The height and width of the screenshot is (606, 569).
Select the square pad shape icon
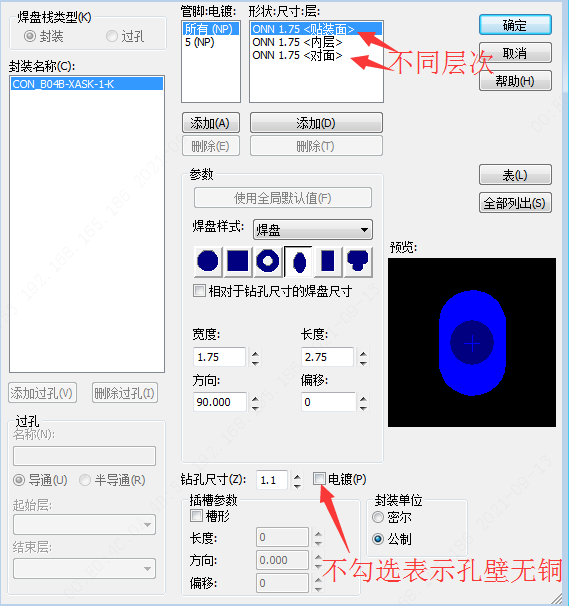pos(238,261)
